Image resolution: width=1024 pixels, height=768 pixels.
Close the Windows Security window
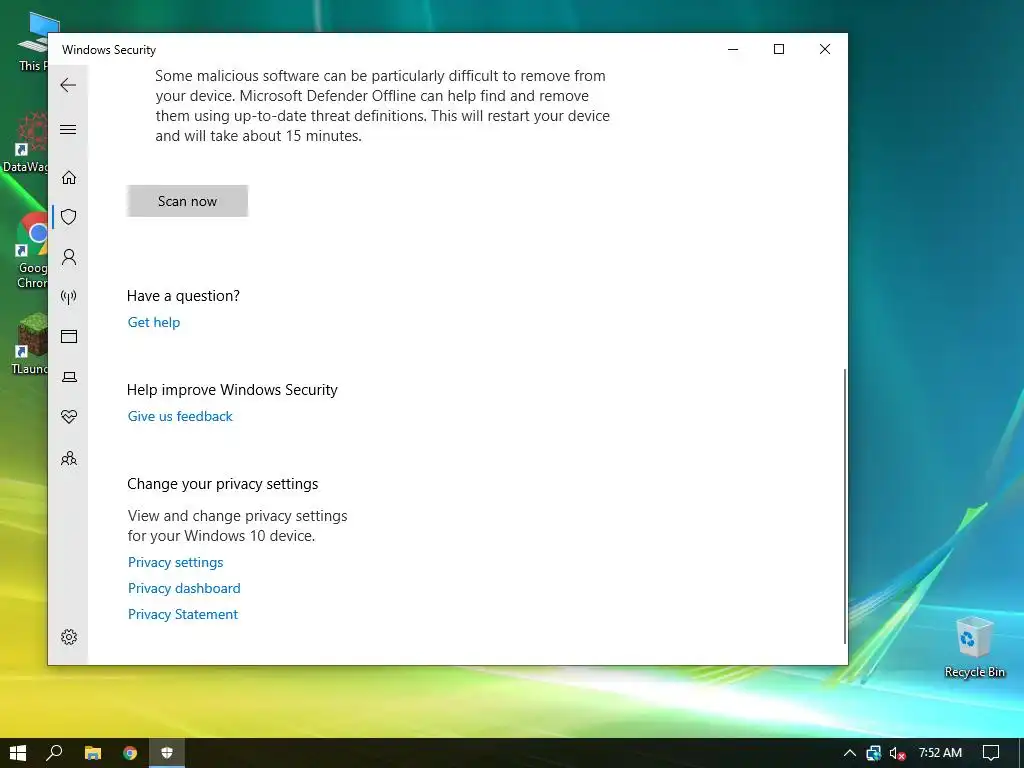click(825, 49)
